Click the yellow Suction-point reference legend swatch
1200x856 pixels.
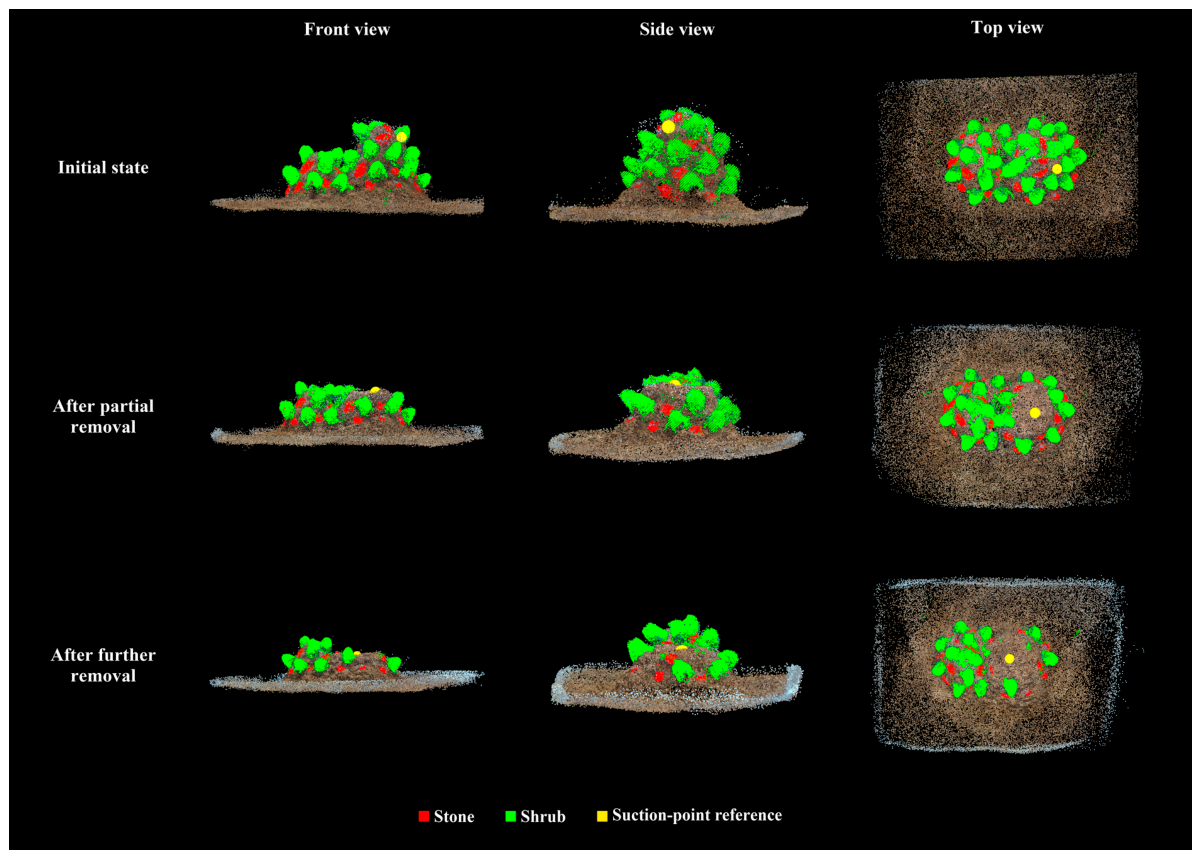point(602,816)
